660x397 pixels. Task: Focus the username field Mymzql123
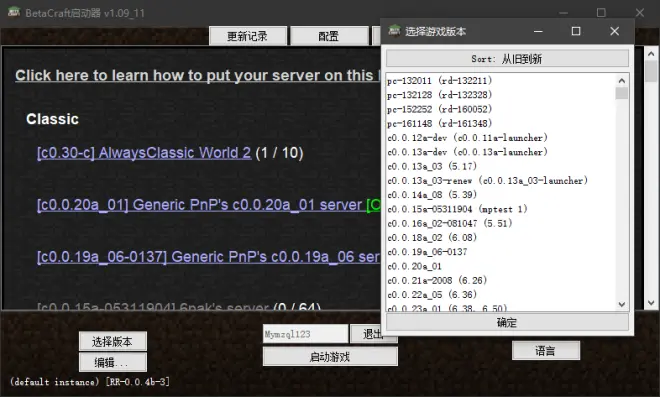[306, 334]
